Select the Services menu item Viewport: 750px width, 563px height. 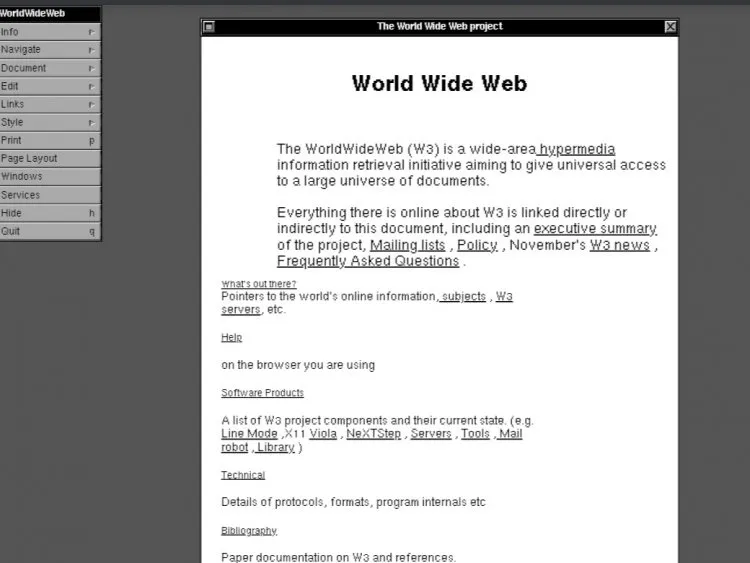(49, 195)
